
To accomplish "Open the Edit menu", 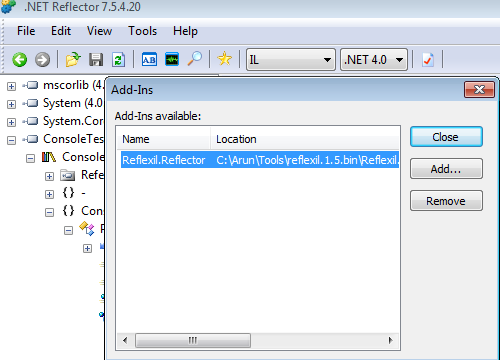I will click(x=61, y=31).
